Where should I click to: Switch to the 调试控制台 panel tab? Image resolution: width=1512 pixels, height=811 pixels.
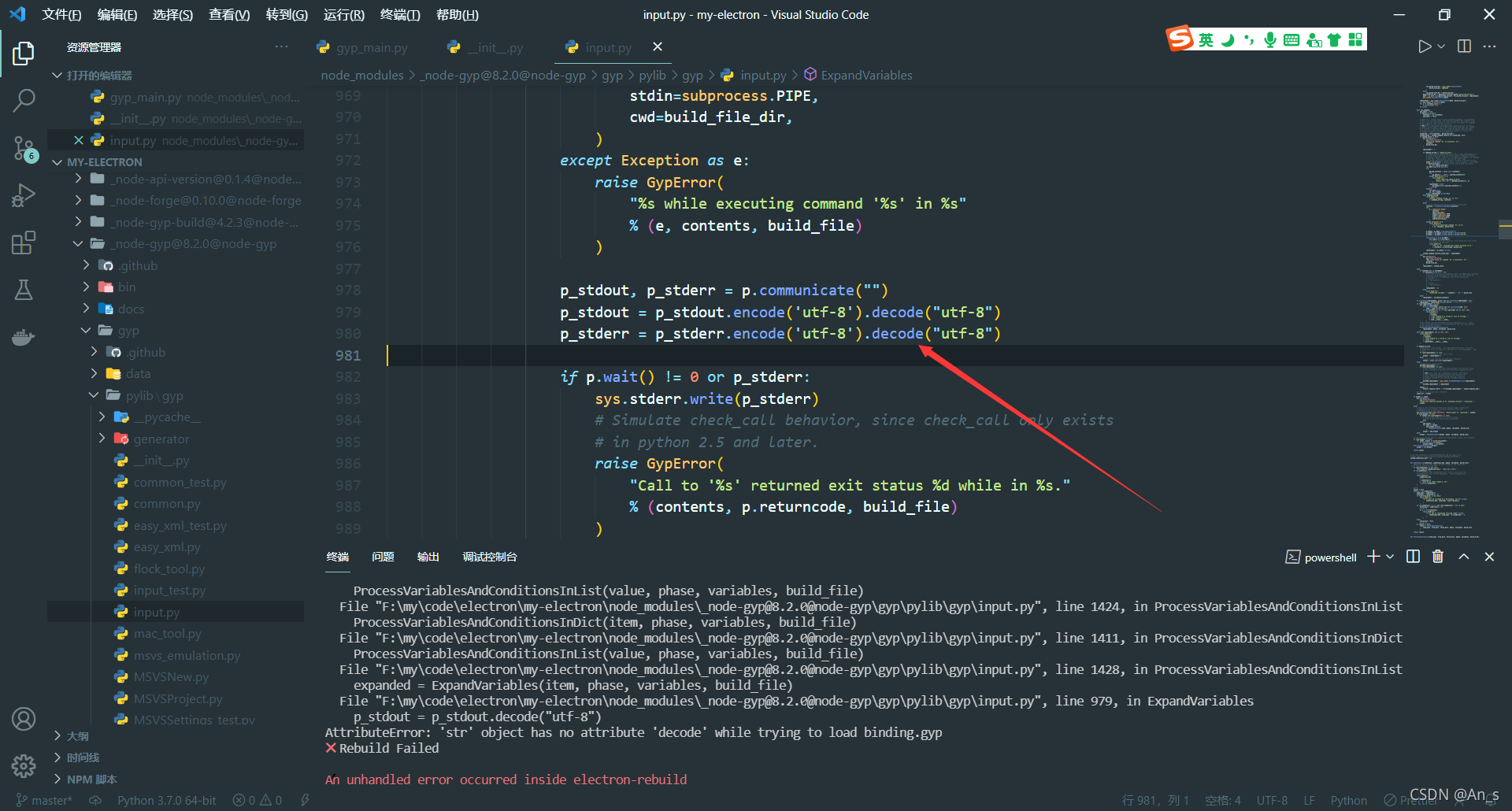(489, 557)
